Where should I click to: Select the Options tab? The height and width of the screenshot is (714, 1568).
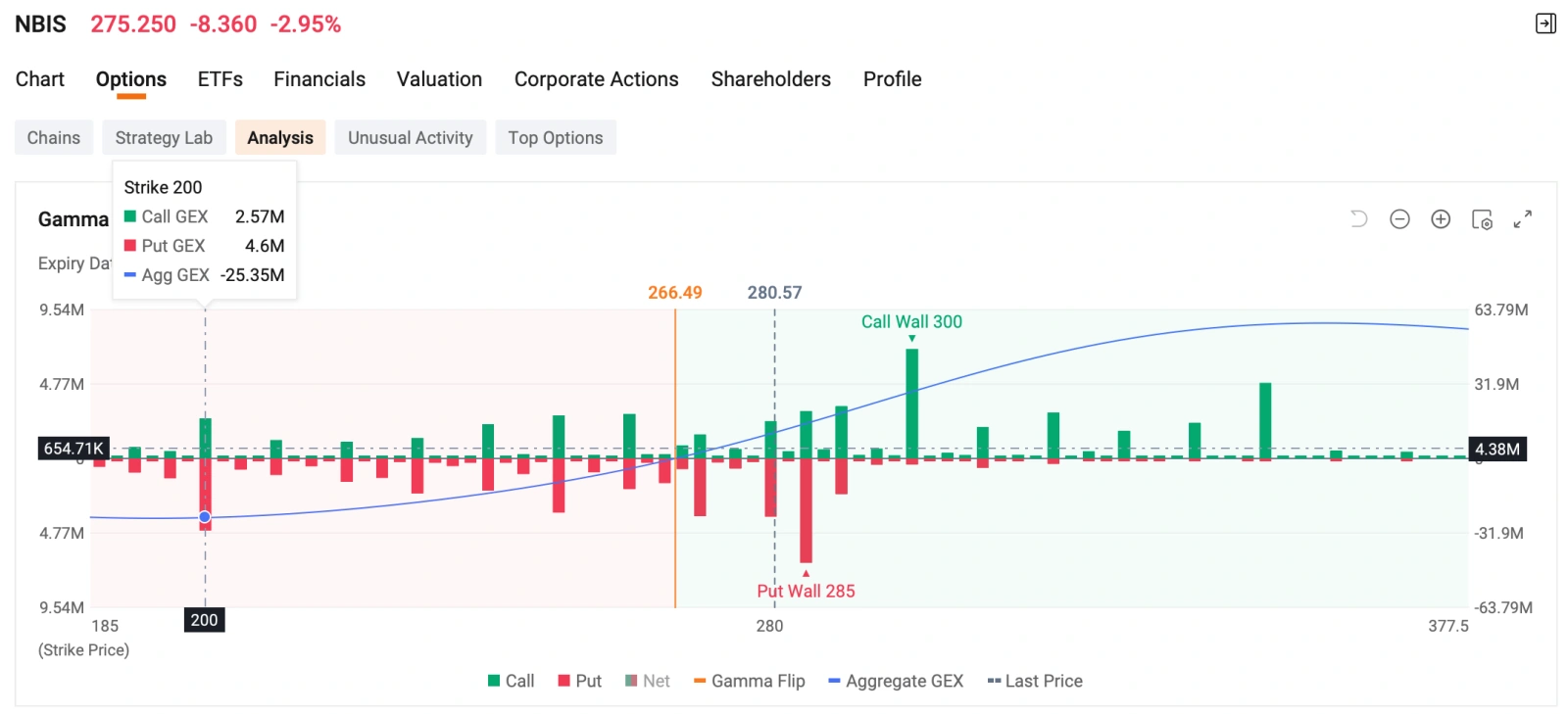131,79
